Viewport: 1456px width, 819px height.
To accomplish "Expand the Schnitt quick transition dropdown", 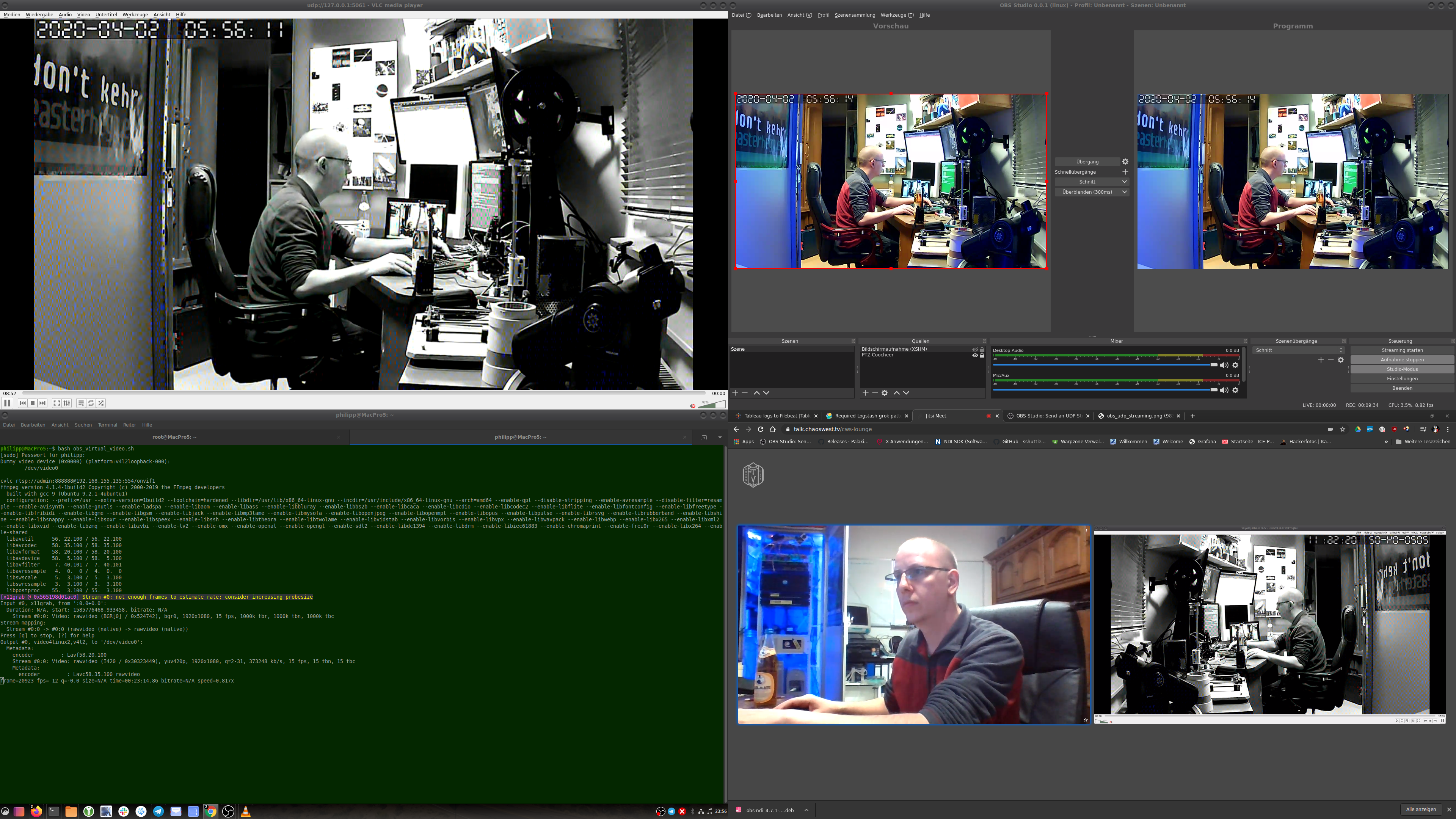I will (1124, 182).
